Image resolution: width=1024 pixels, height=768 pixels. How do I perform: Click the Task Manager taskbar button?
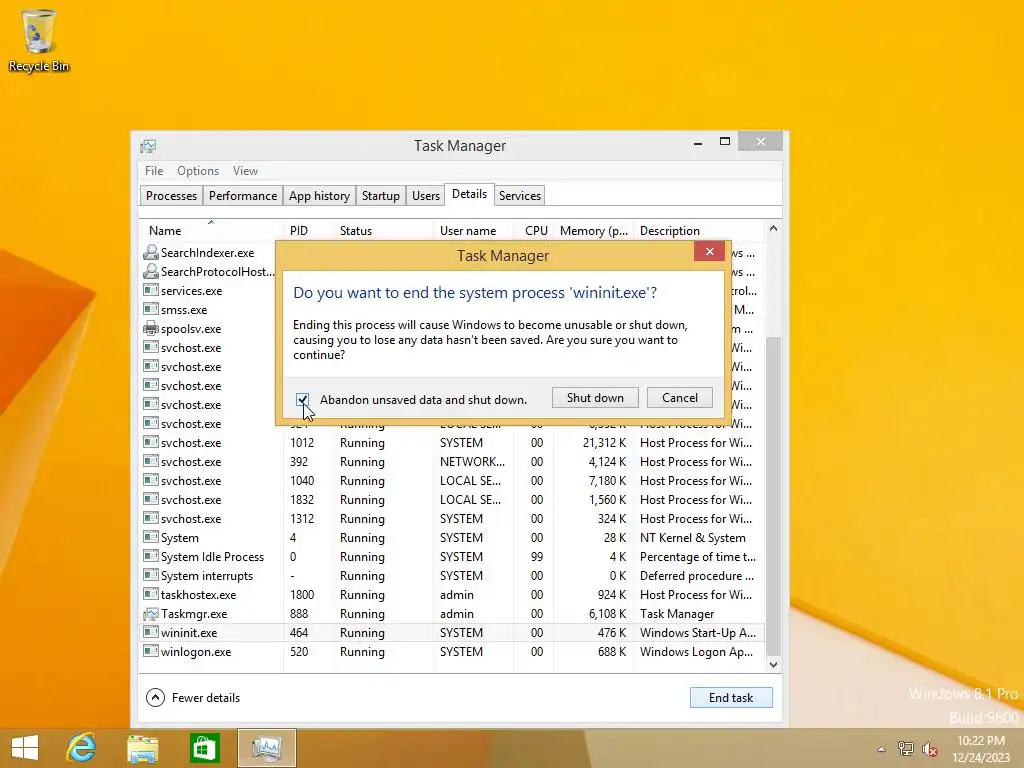[x=266, y=748]
